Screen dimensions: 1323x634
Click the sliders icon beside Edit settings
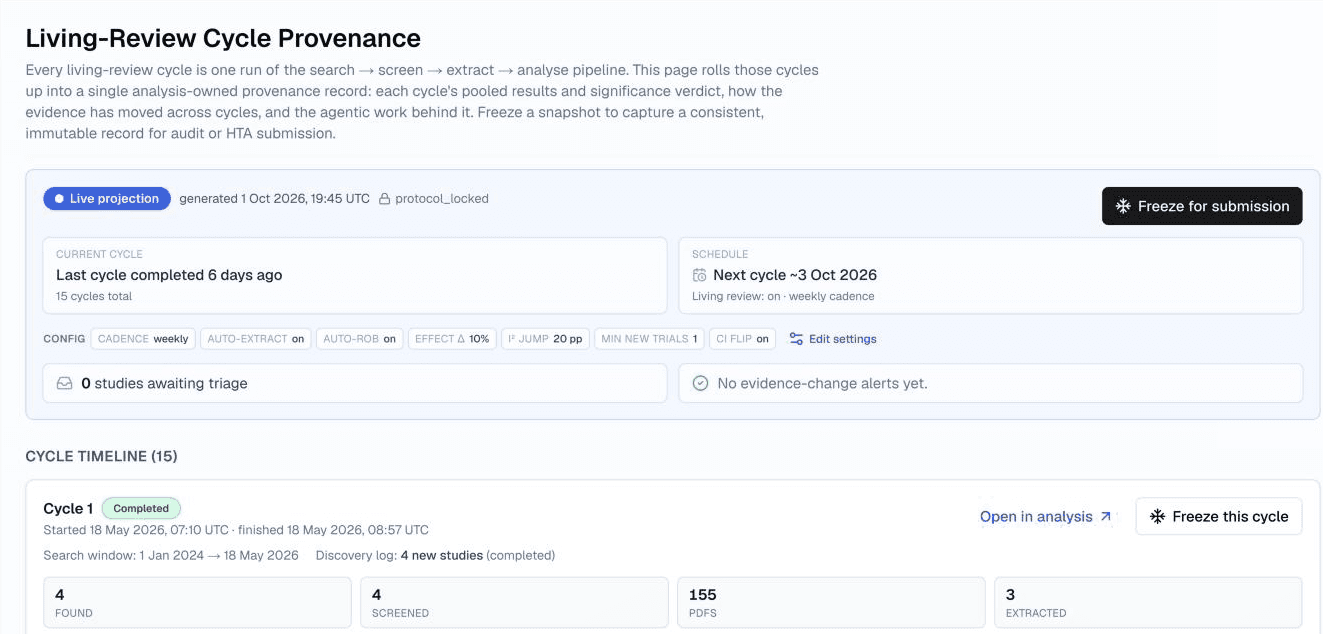(796, 339)
